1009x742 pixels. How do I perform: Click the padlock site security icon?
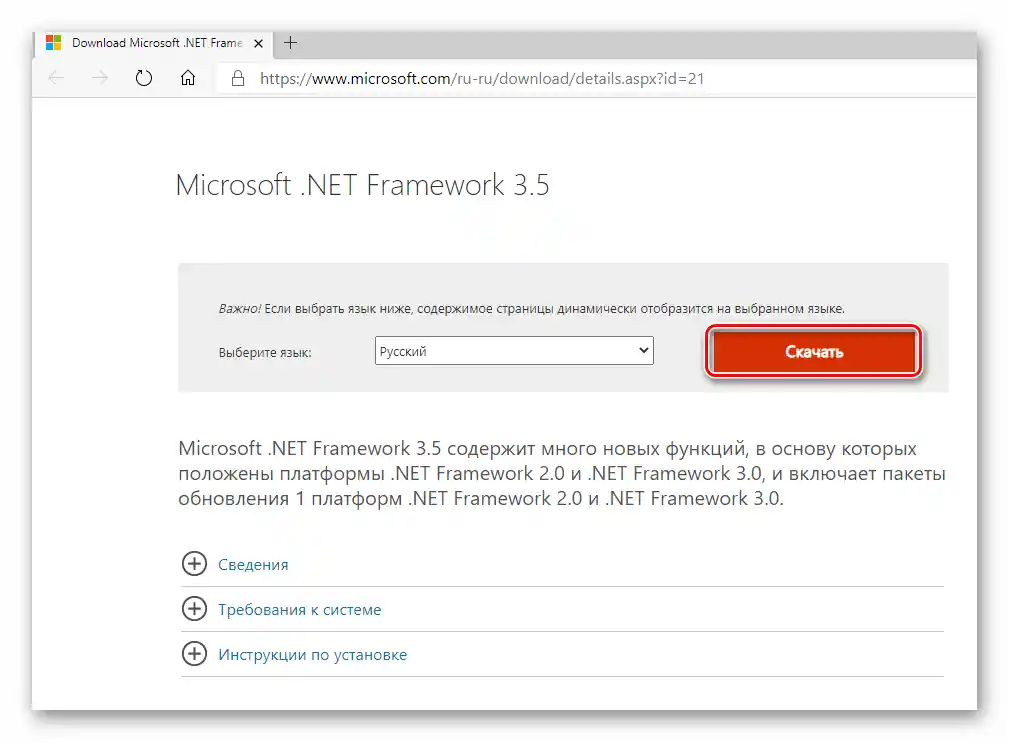click(x=238, y=79)
